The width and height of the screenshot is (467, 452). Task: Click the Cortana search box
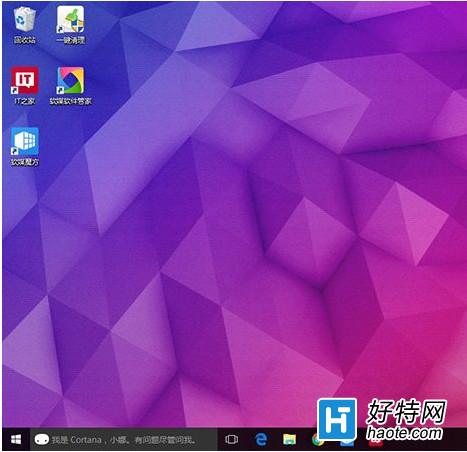pyautogui.click(x=124, y=439)
